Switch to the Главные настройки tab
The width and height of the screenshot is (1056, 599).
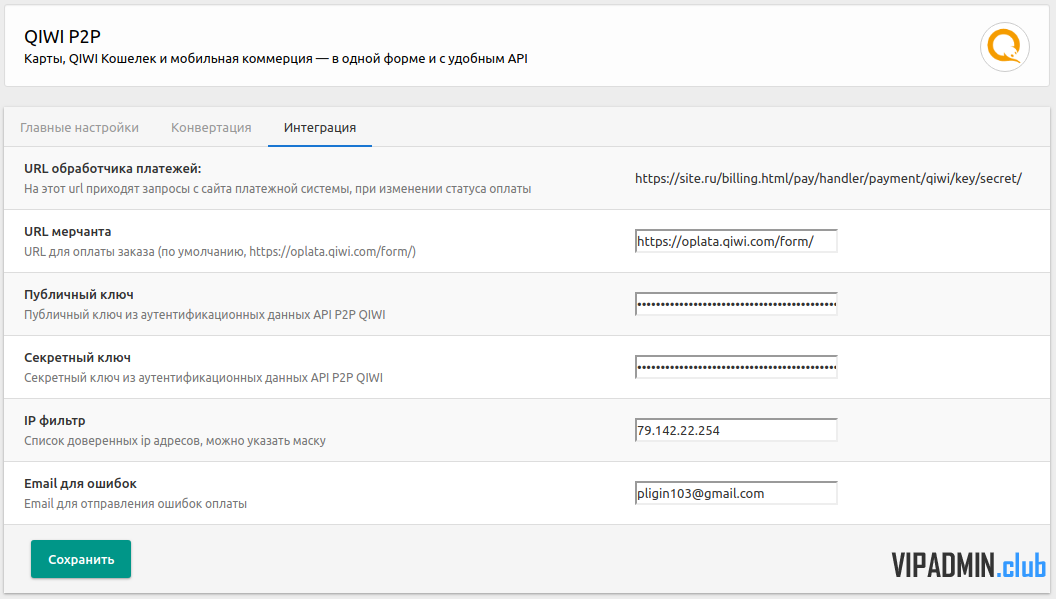tap(79, 127)
